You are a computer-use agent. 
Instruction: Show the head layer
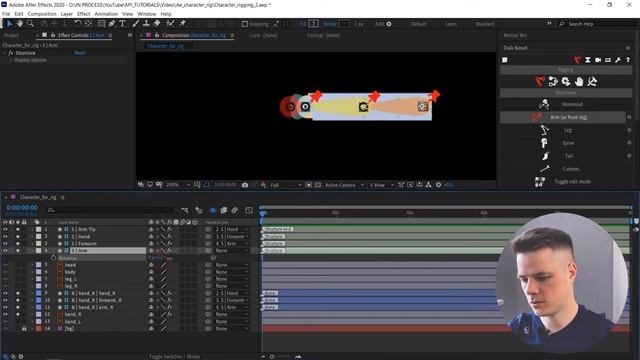[5, 265]
